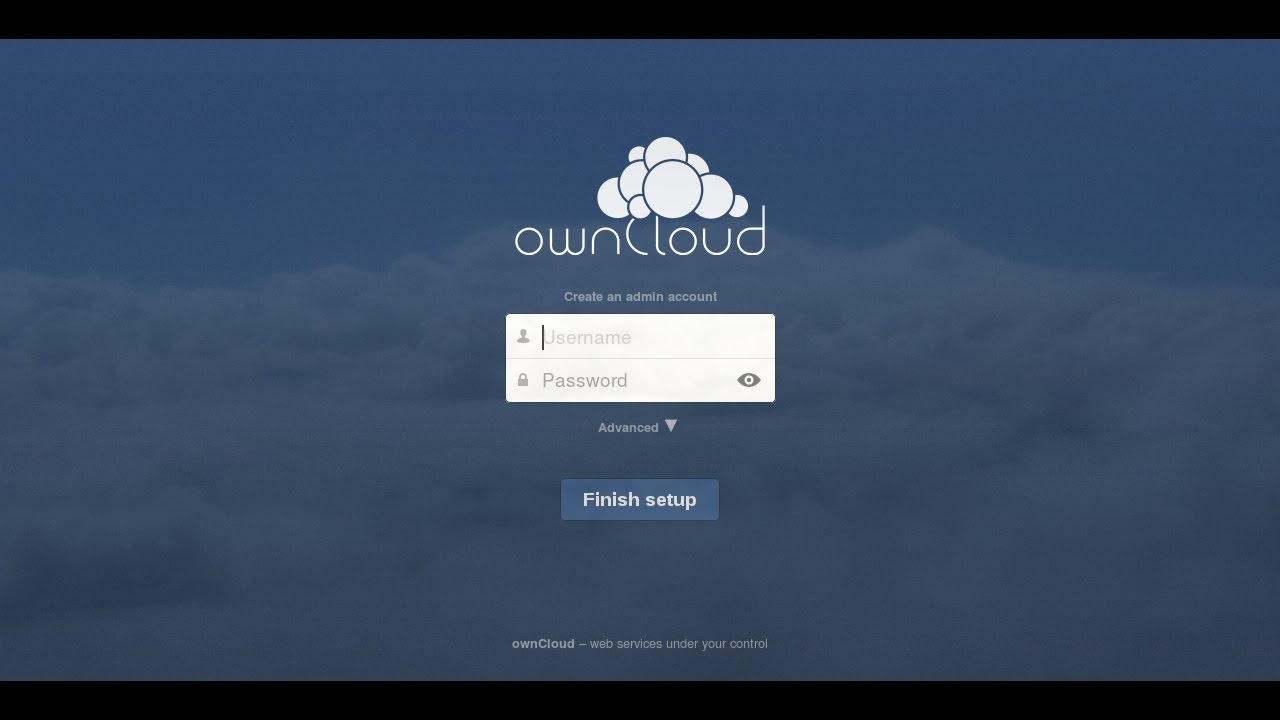Toggle password visibility eye icon
The image size is (1280, 720).
click(x=749, y=380)
